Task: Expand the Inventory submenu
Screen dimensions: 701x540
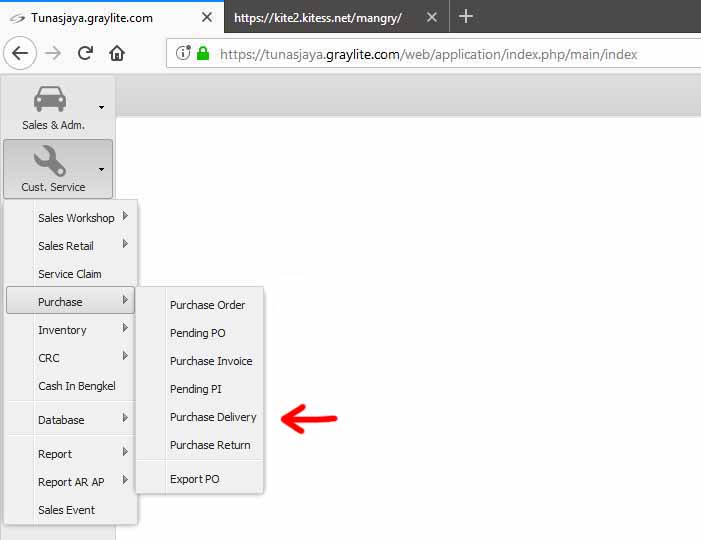Action: click(62, 330)
